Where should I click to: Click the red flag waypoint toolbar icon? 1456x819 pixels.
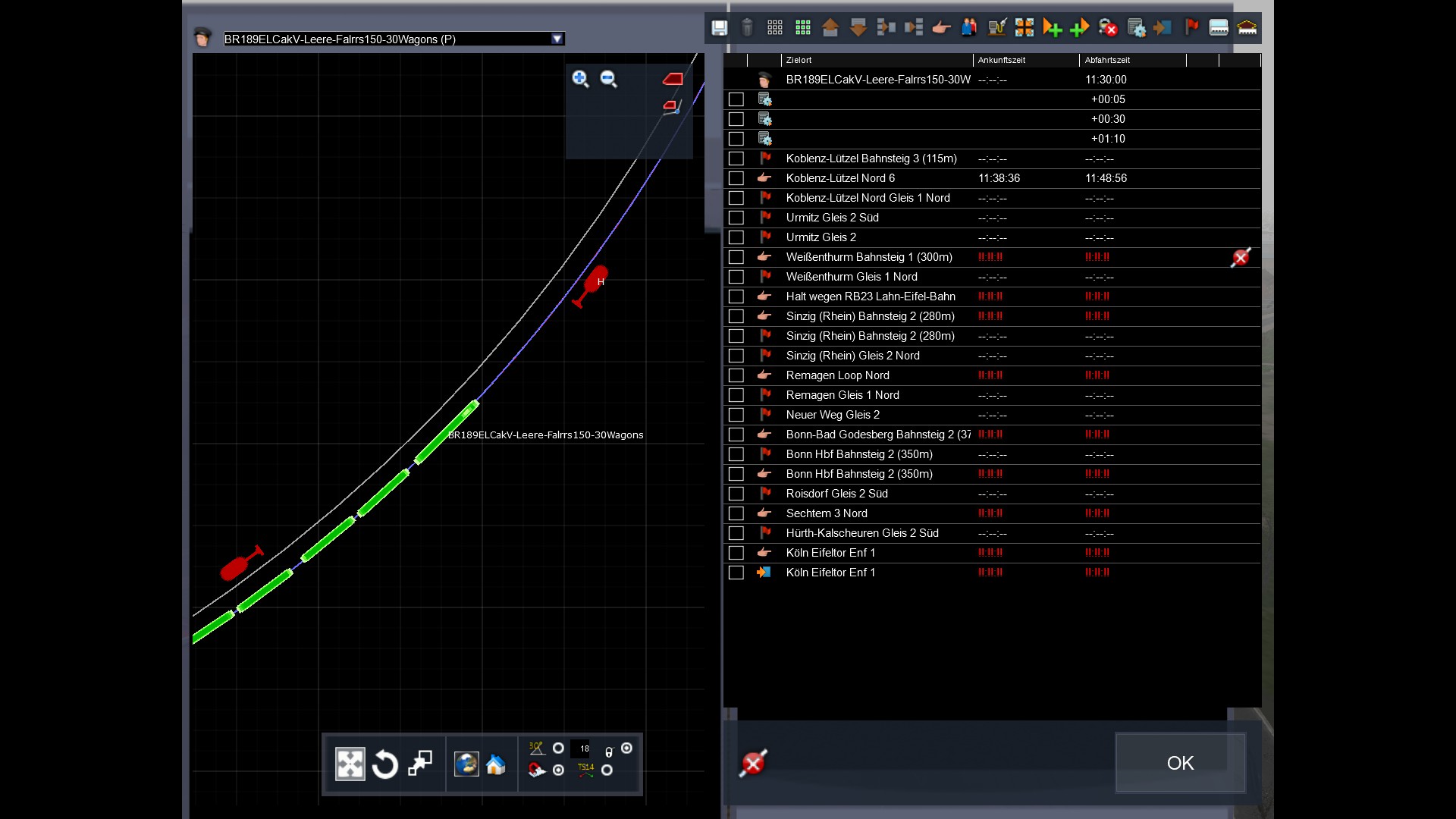coord(1191,28)
